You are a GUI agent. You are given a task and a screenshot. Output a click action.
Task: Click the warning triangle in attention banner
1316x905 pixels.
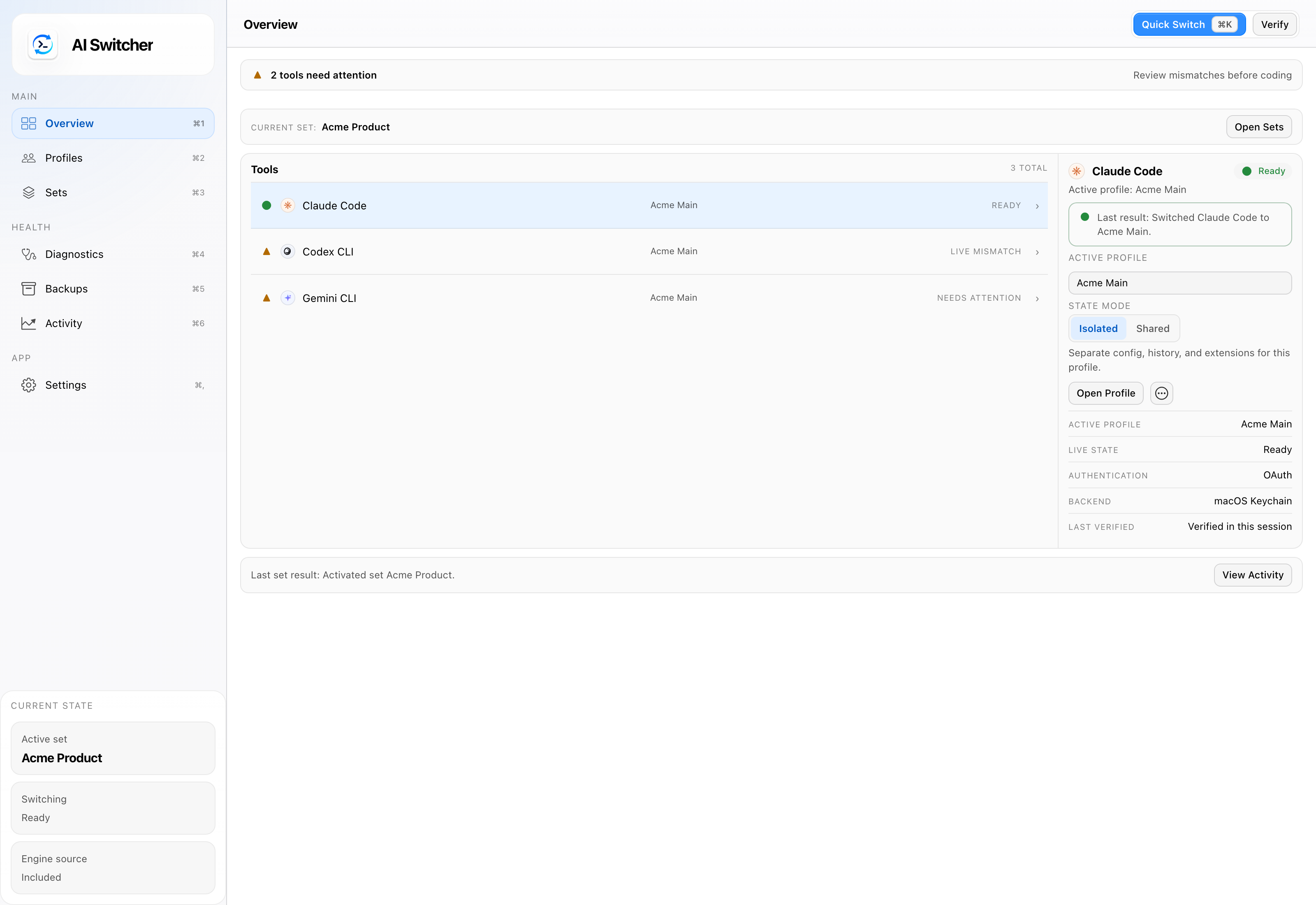pyautogui.click(x=257, y=75)
